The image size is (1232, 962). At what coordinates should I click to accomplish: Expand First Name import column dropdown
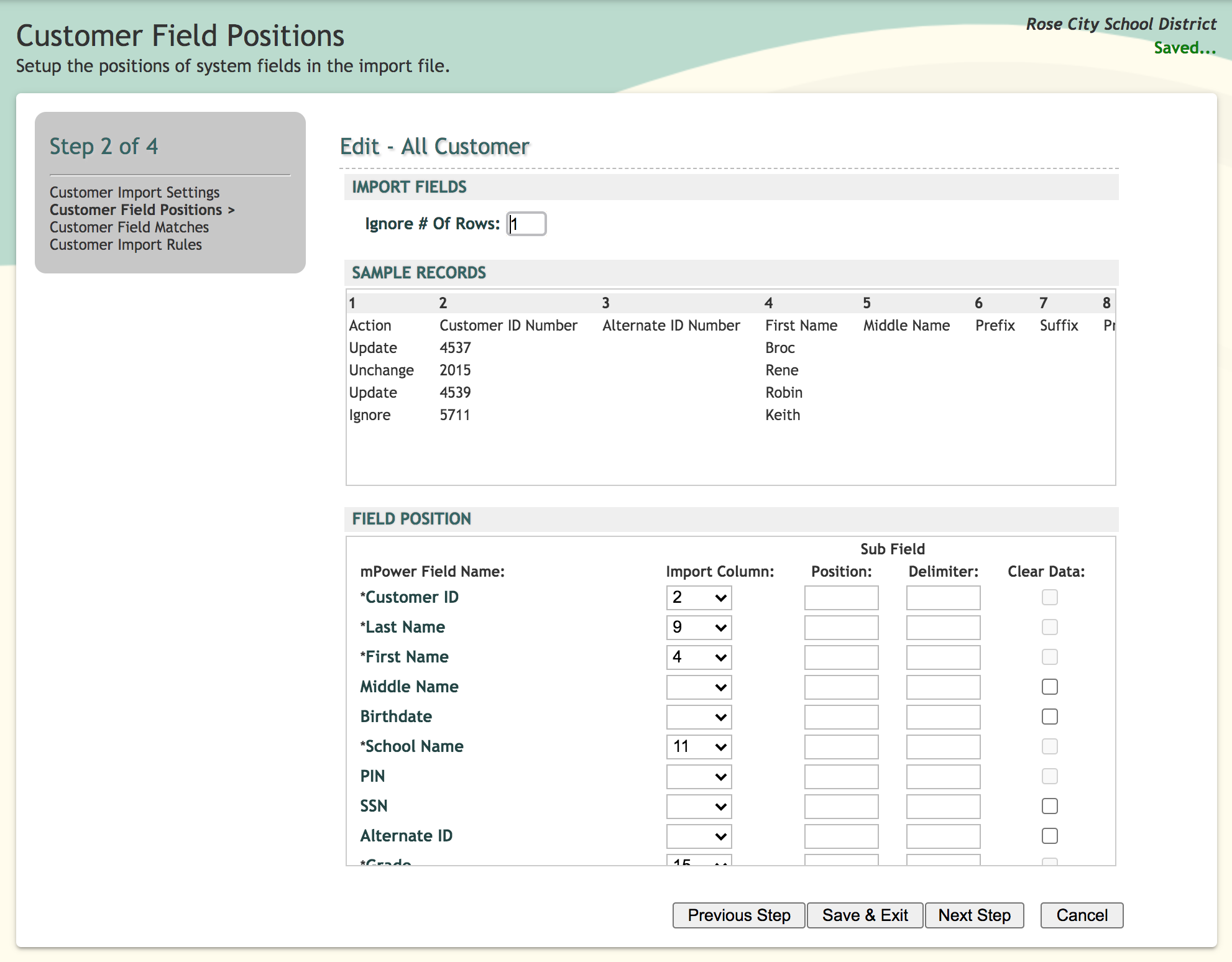tap(699, 657)
